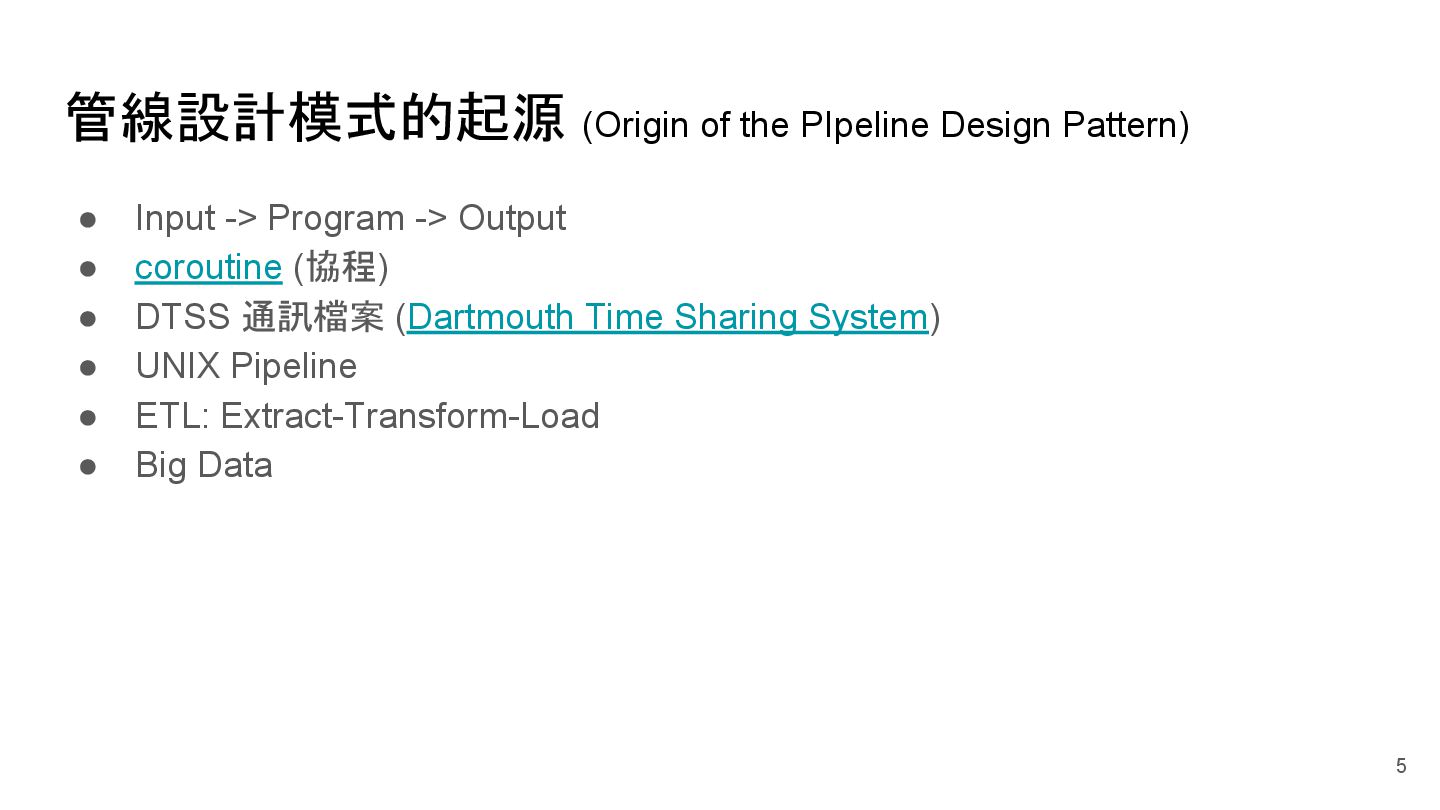The height and width of the screenshot is (810, 1440).
Task: Click the 'ETL: Extract-Transform-Load' bullet text
Action: (367, 416)
